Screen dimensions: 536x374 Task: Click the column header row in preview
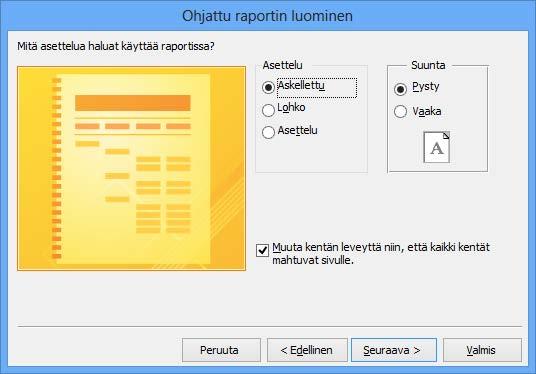coord(133,126)
